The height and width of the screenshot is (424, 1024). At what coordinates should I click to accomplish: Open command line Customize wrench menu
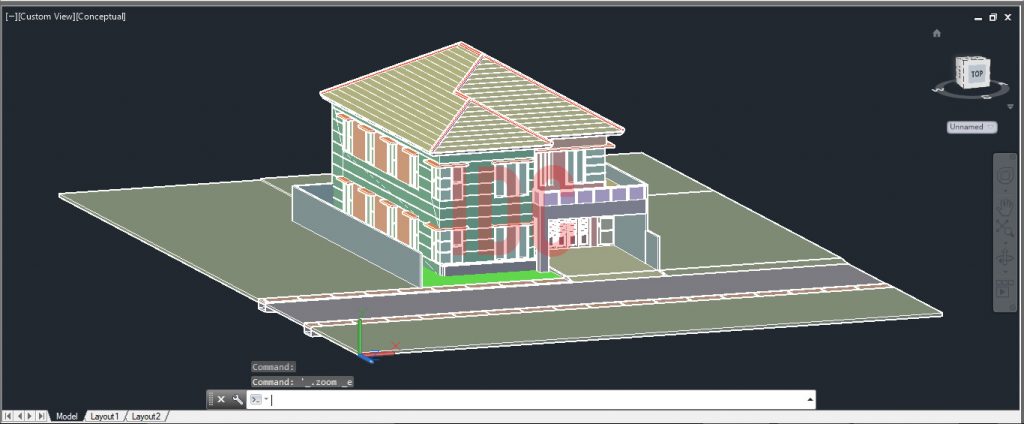coord(238,399)
